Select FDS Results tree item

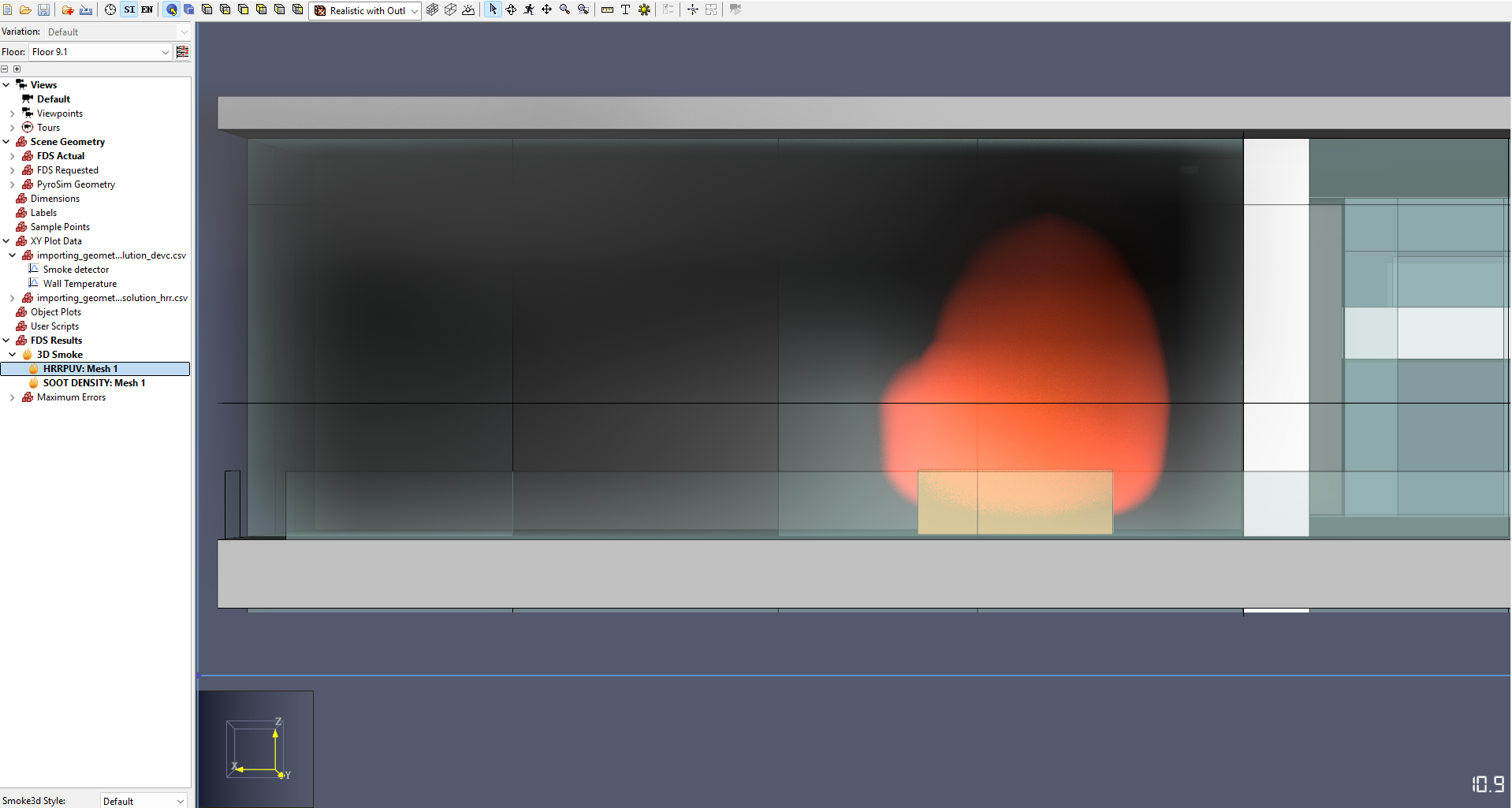tap(56, 341)
